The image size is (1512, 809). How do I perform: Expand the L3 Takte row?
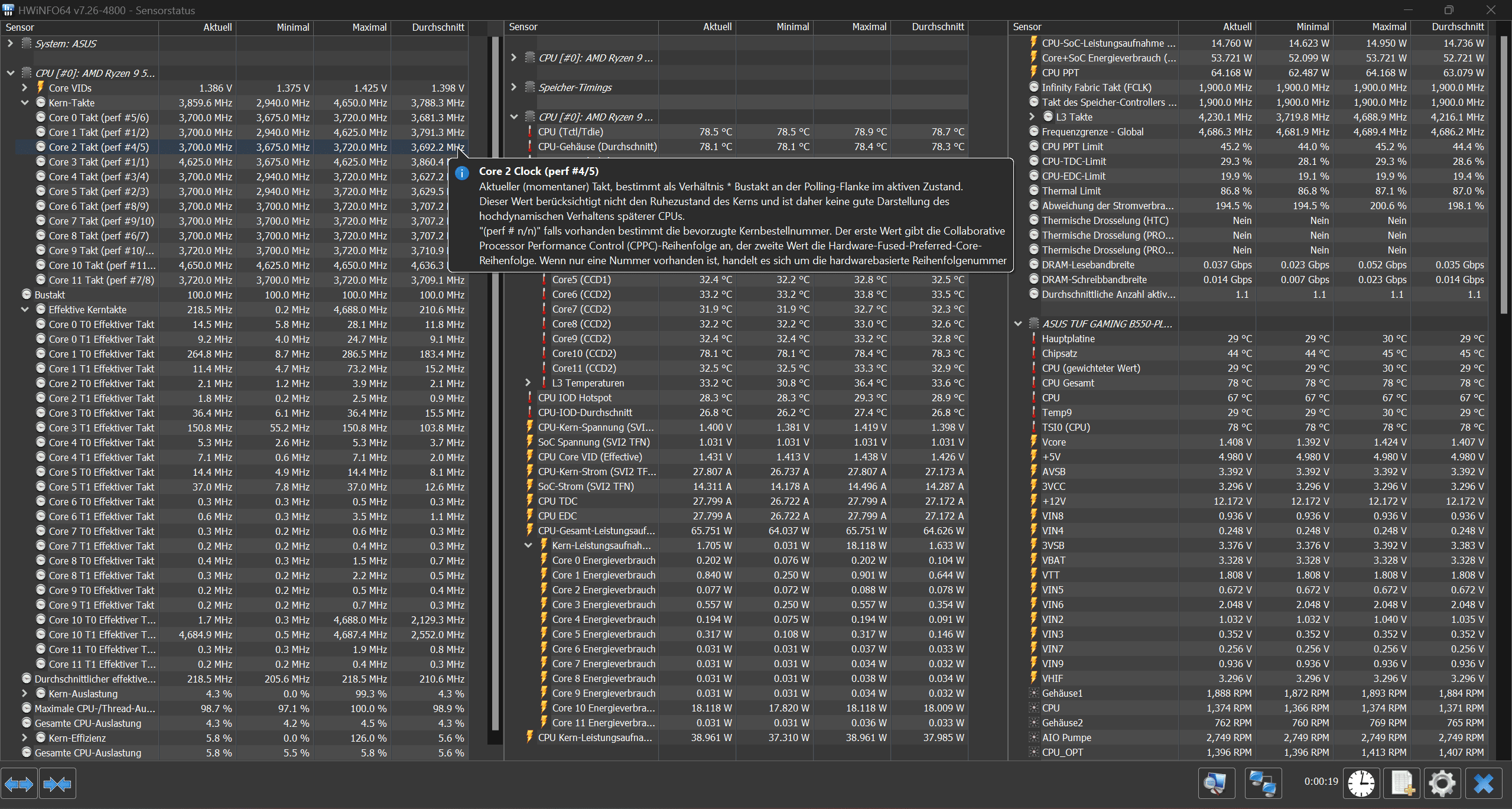pyautogui.click(x=1032, y=116)
